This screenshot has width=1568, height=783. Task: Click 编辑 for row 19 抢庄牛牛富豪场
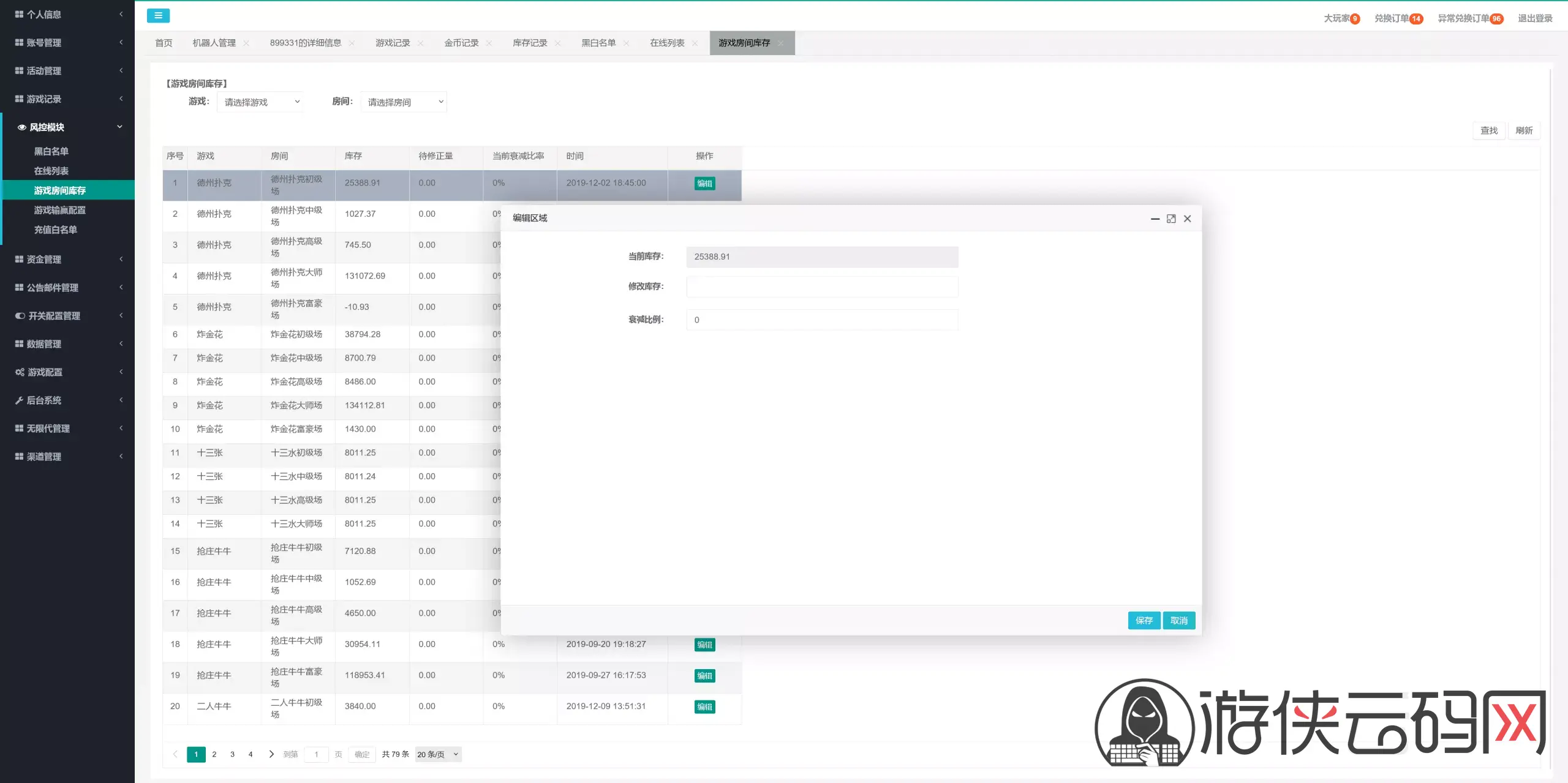pos(704,676)
